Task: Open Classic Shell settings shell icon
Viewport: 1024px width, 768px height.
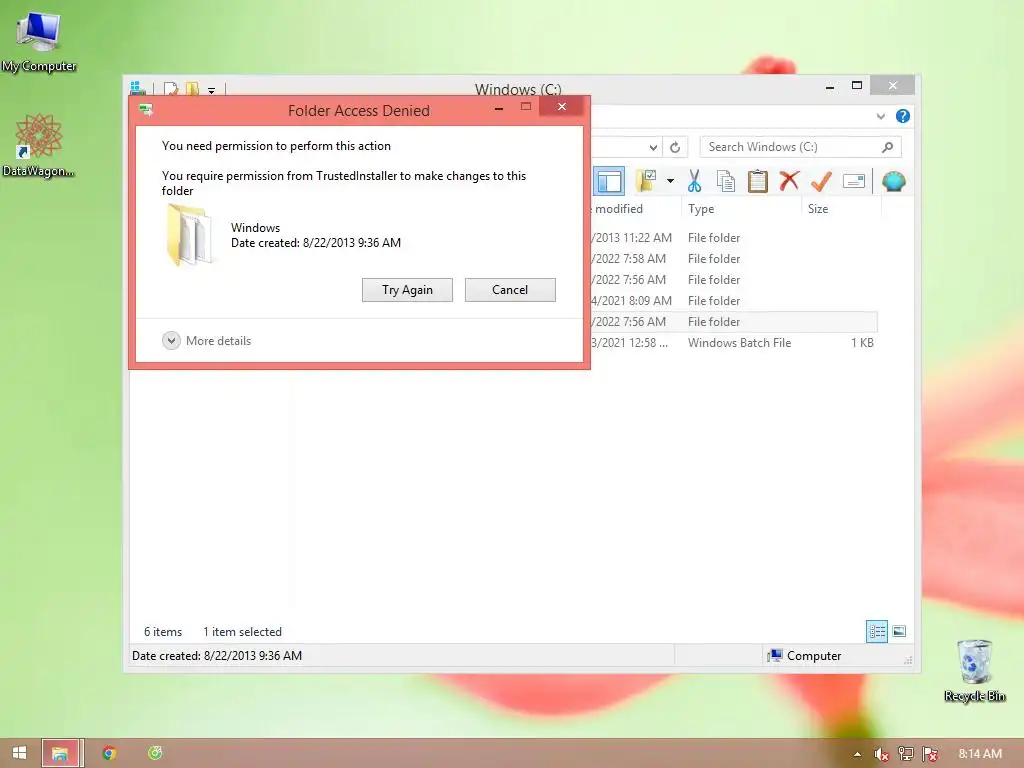Action: click(893, 181)
